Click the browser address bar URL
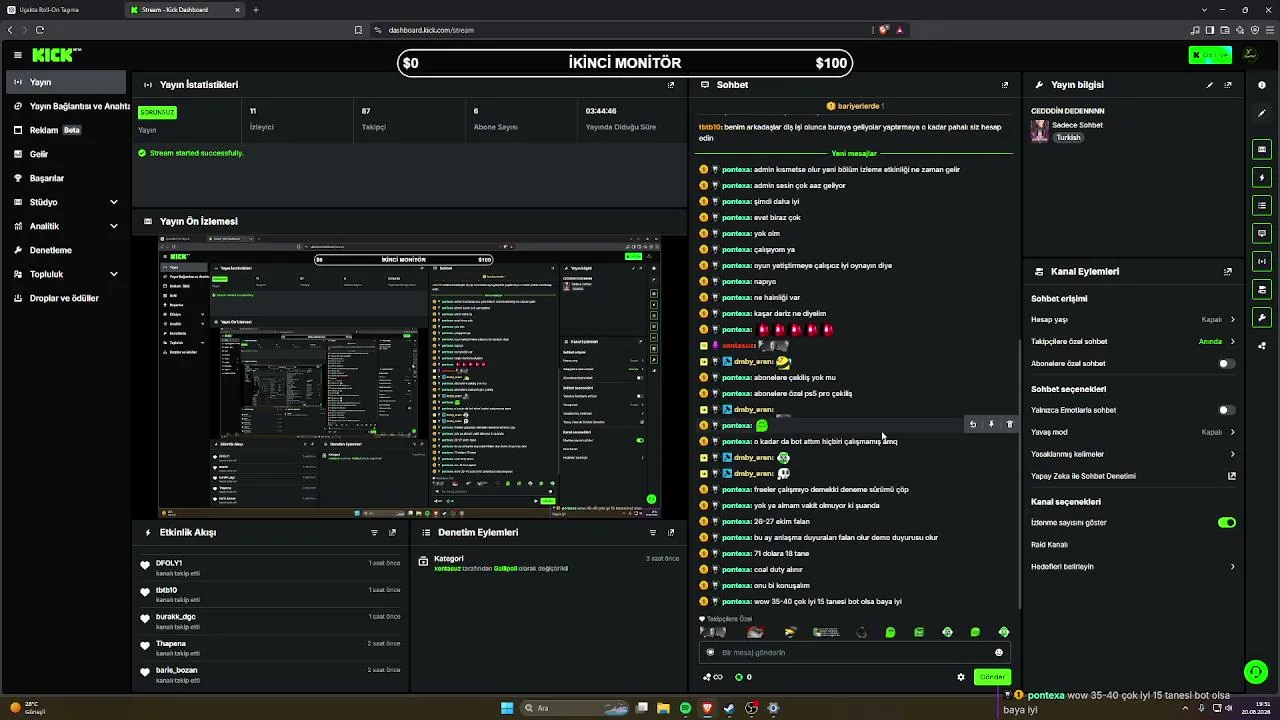The height and width of the screenshot is (720, 1280). pyautogui.click(x=431, y=30)
